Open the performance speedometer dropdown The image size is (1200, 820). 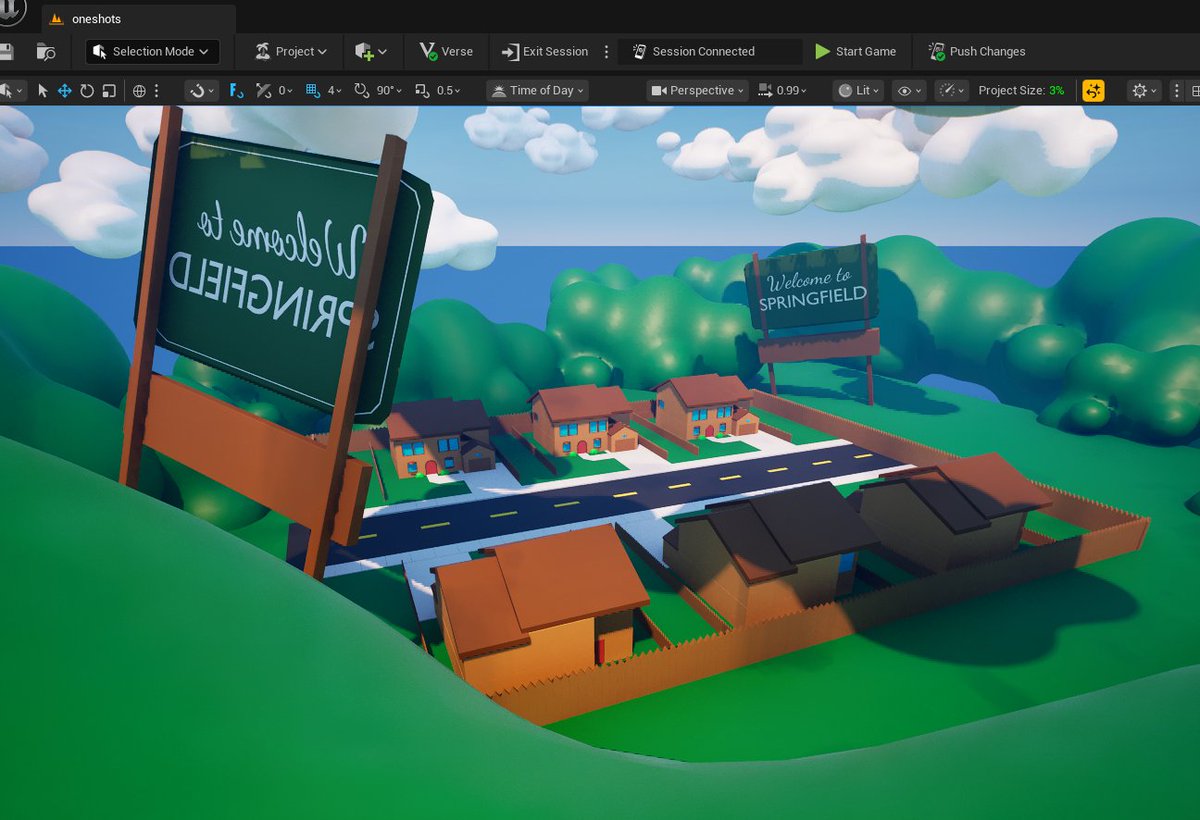951,90
